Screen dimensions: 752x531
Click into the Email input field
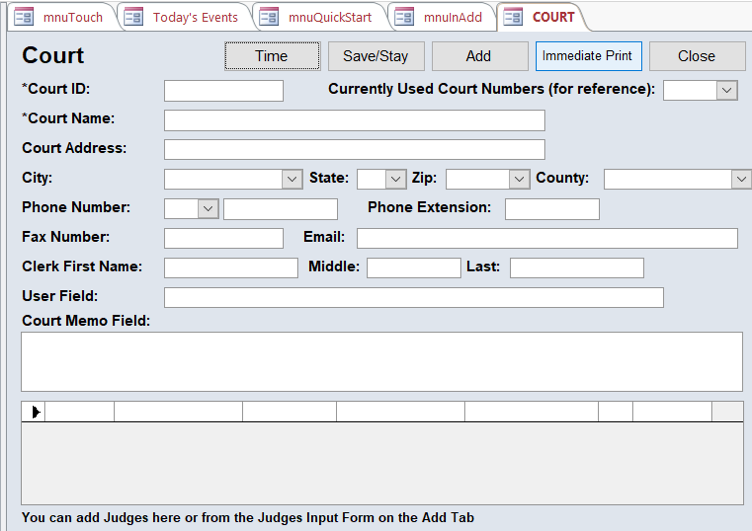[547, 238]
